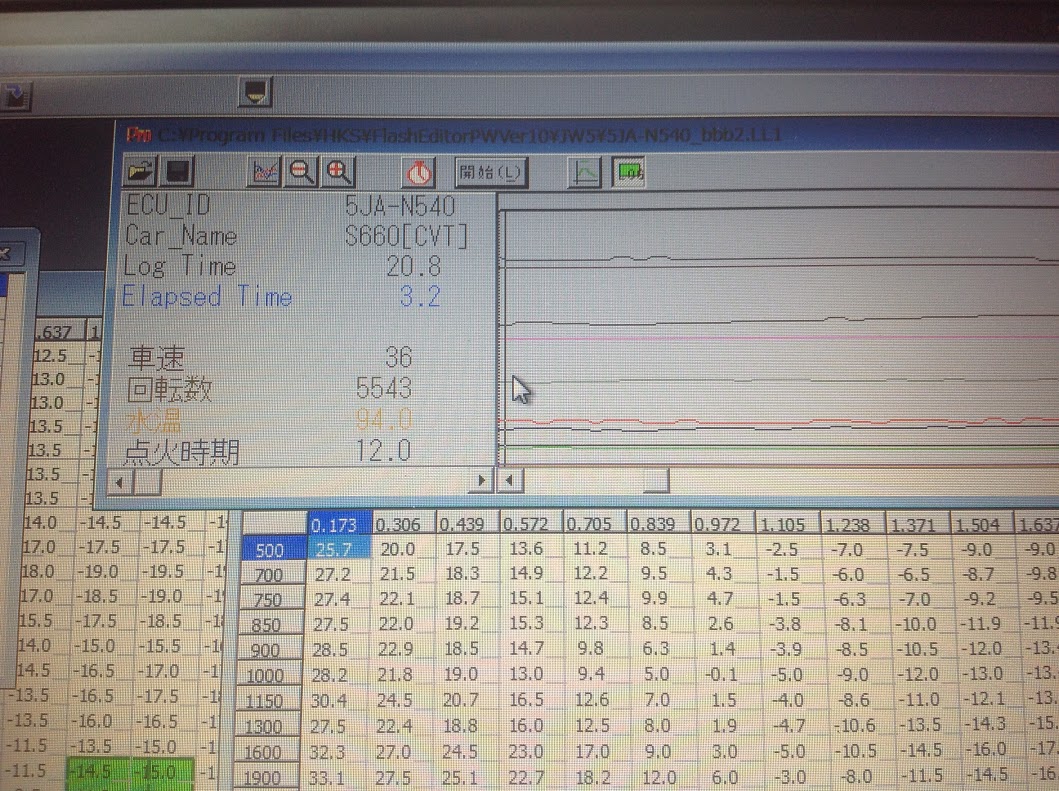Image resolution: width=1059 pixels, height=791 pixels.
Task: Select the Log Time value 20.8
Action: (413, 267)
